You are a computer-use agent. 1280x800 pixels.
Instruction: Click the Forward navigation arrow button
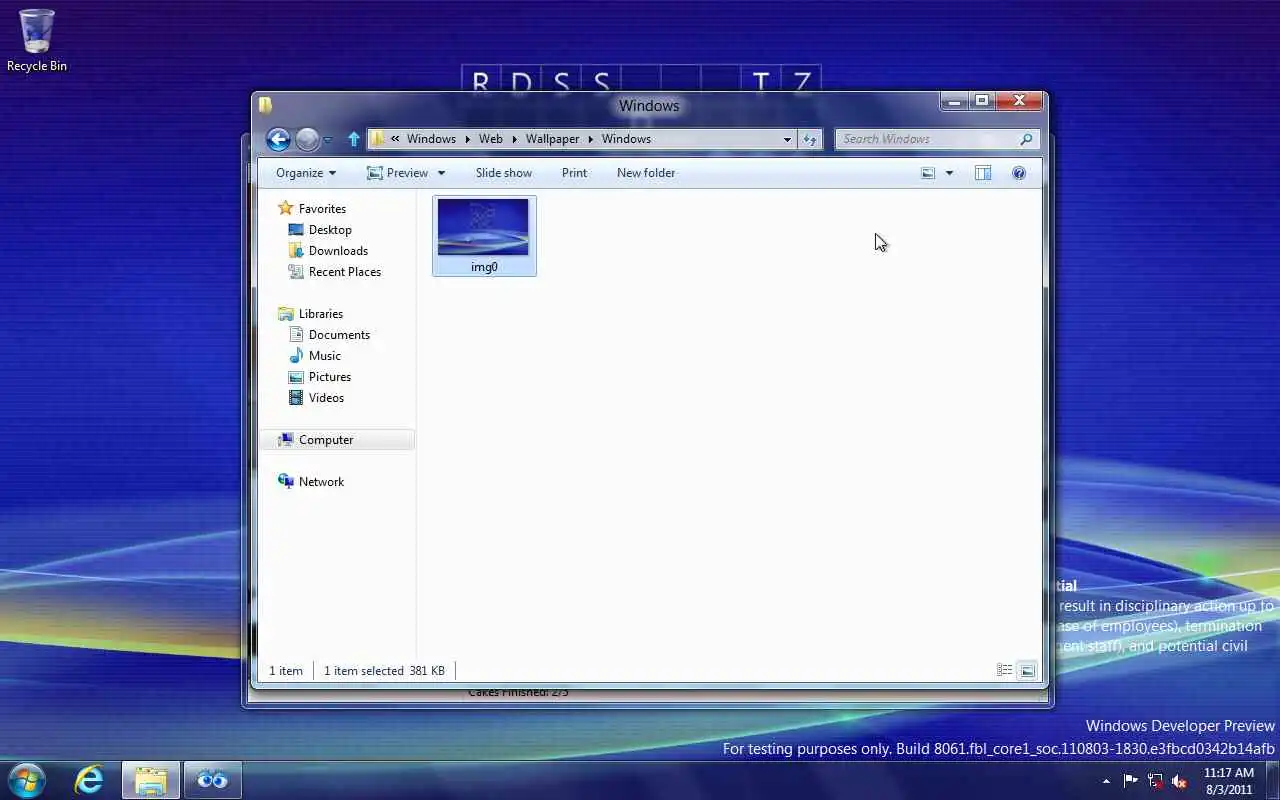point(307,139)
